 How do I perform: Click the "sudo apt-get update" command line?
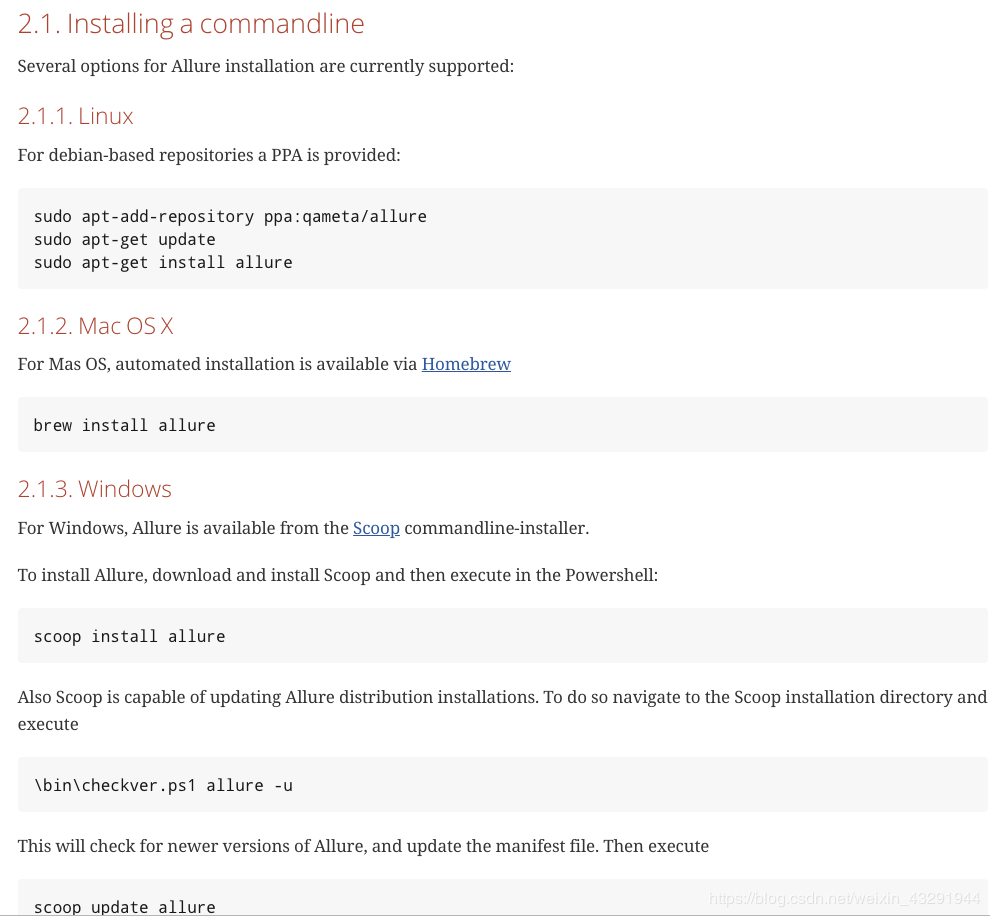[x=125, y=239]
